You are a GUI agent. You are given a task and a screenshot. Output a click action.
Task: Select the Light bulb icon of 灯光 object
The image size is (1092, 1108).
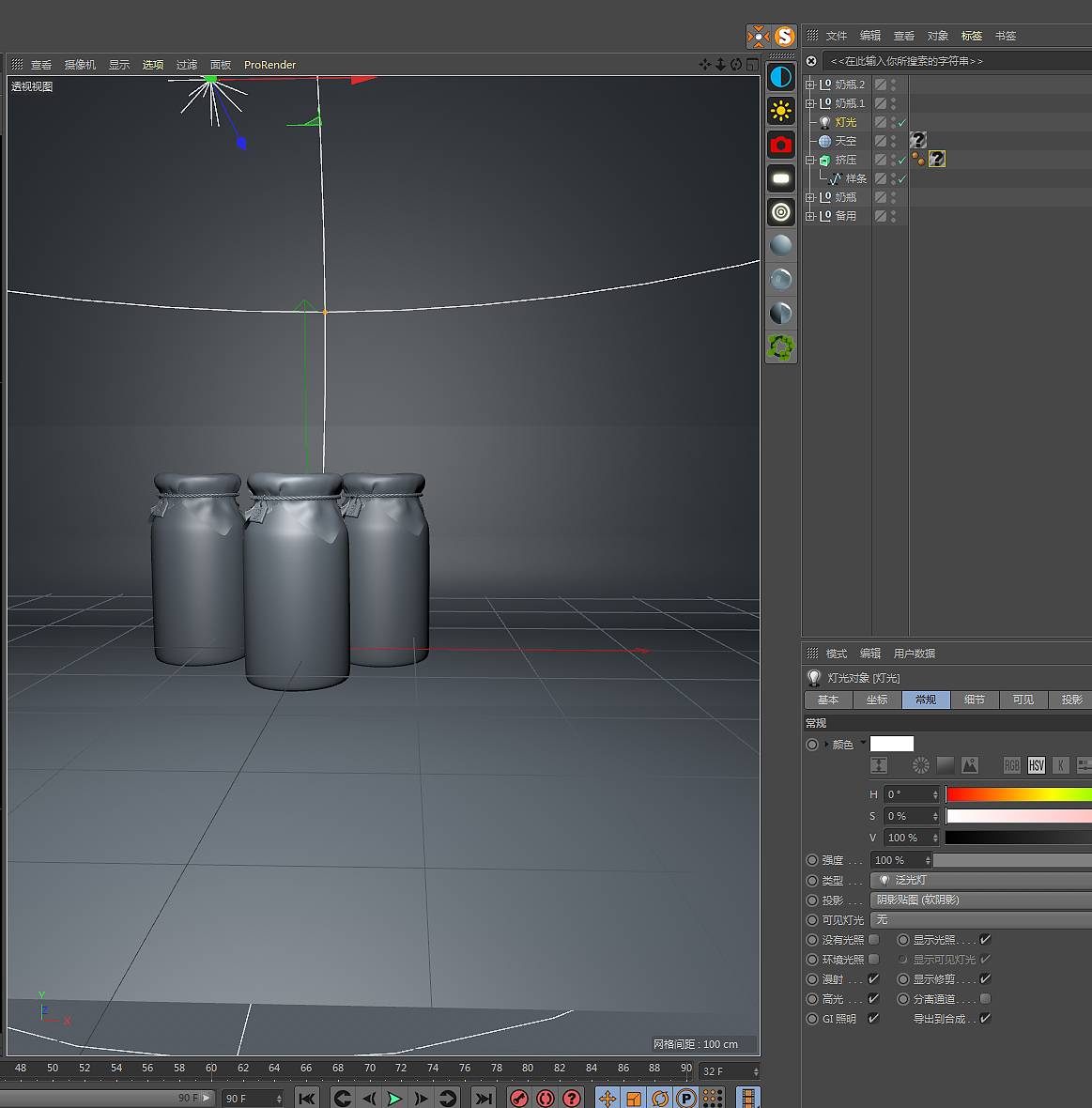pos(825,122)
